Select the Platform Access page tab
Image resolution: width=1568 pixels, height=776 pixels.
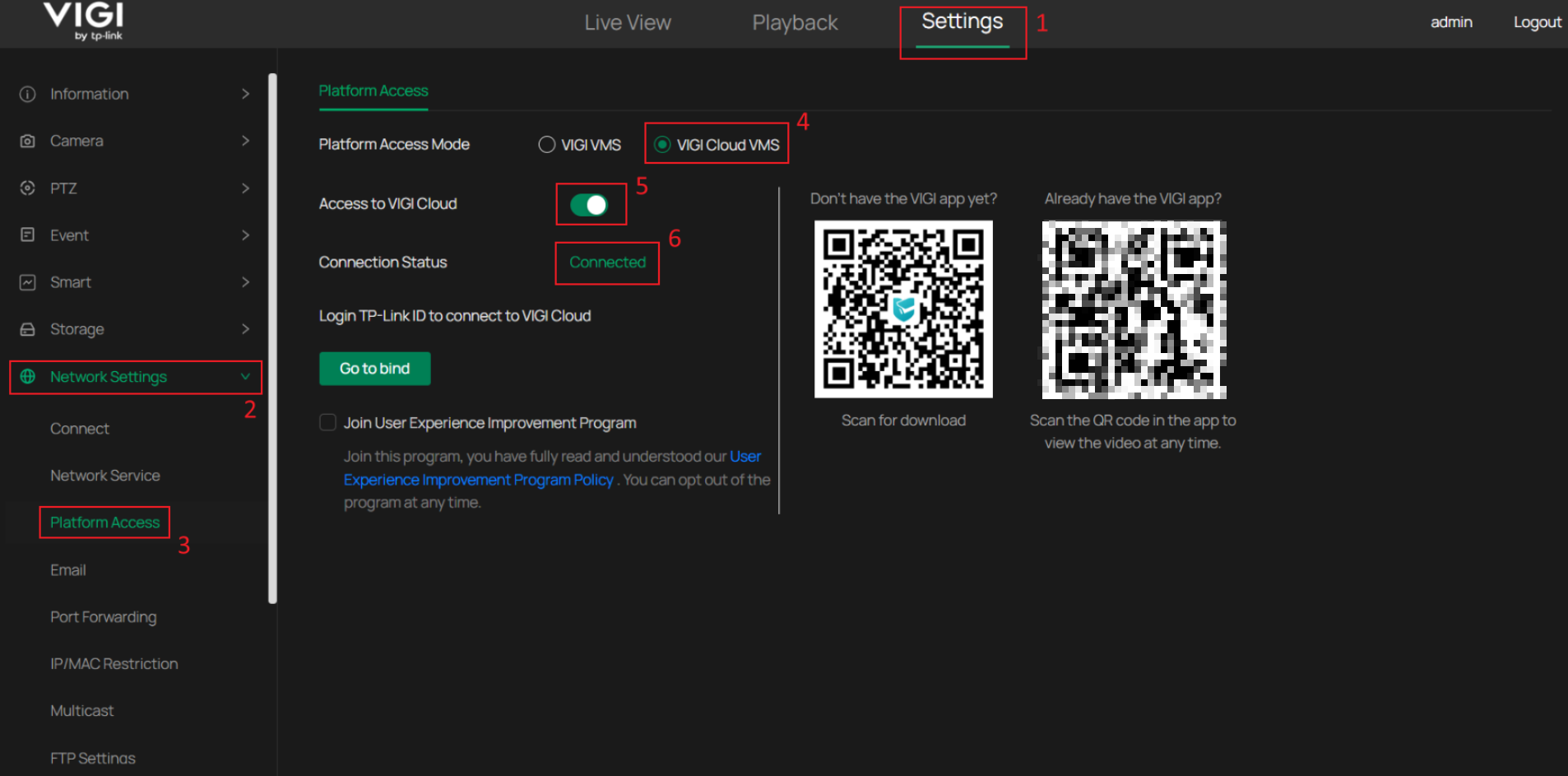pyautogui.click(x=373, y=91)
